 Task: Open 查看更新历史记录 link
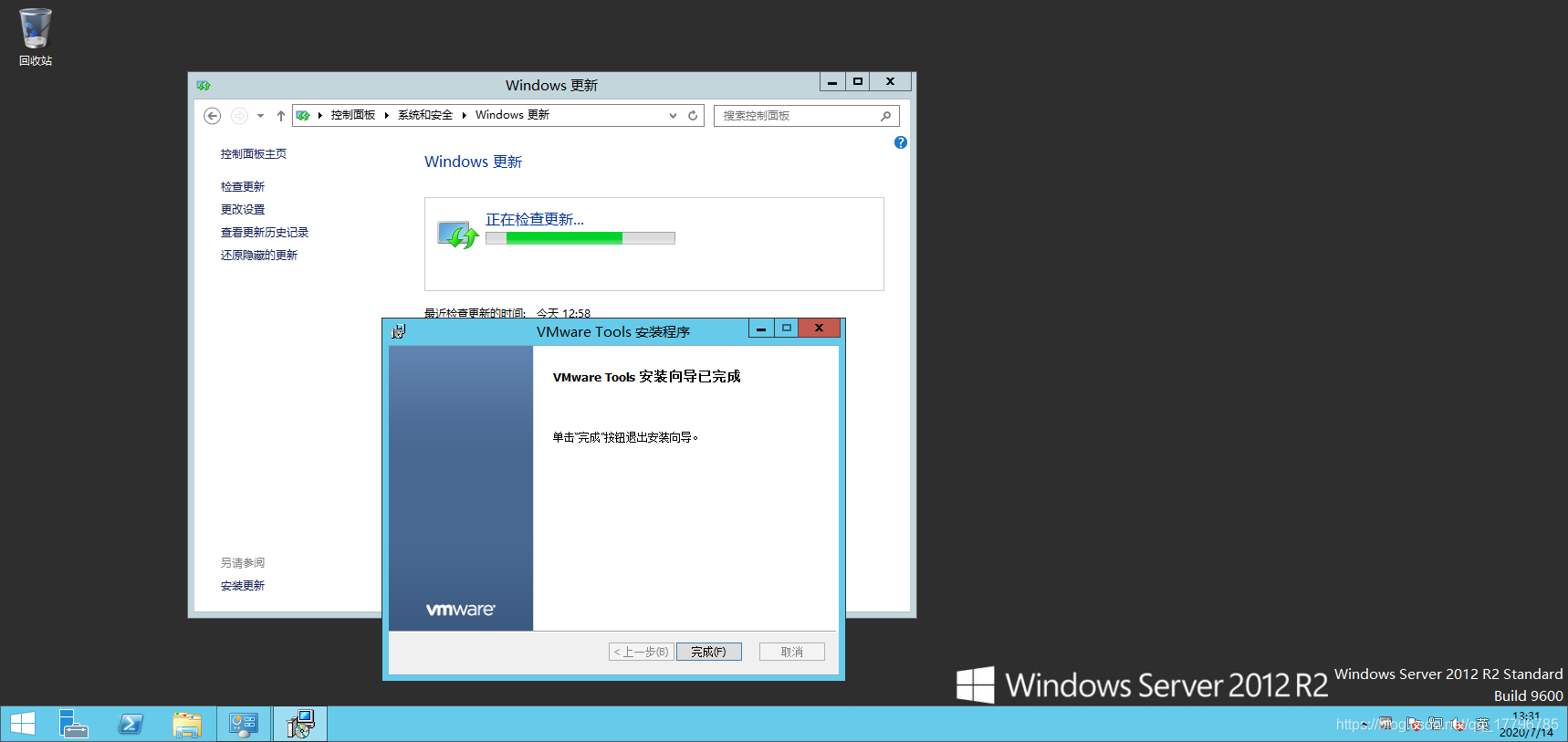pos(265,233)
